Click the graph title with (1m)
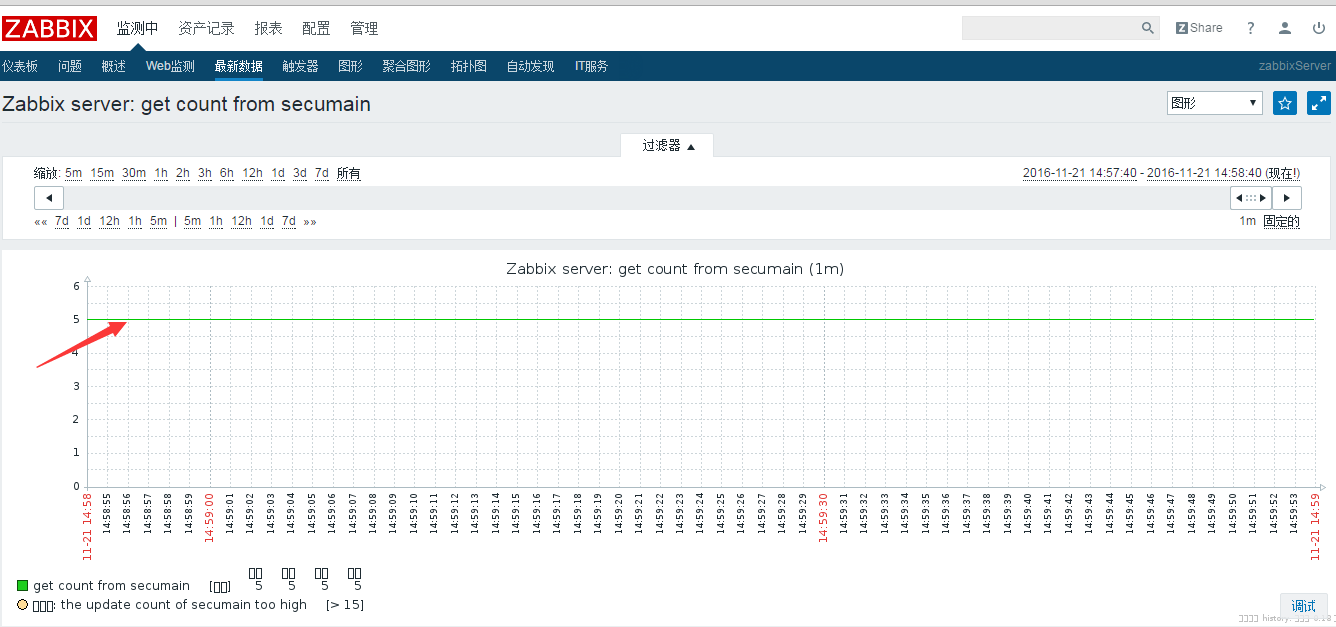This screenshot has width=1336, height=627. 675,268
